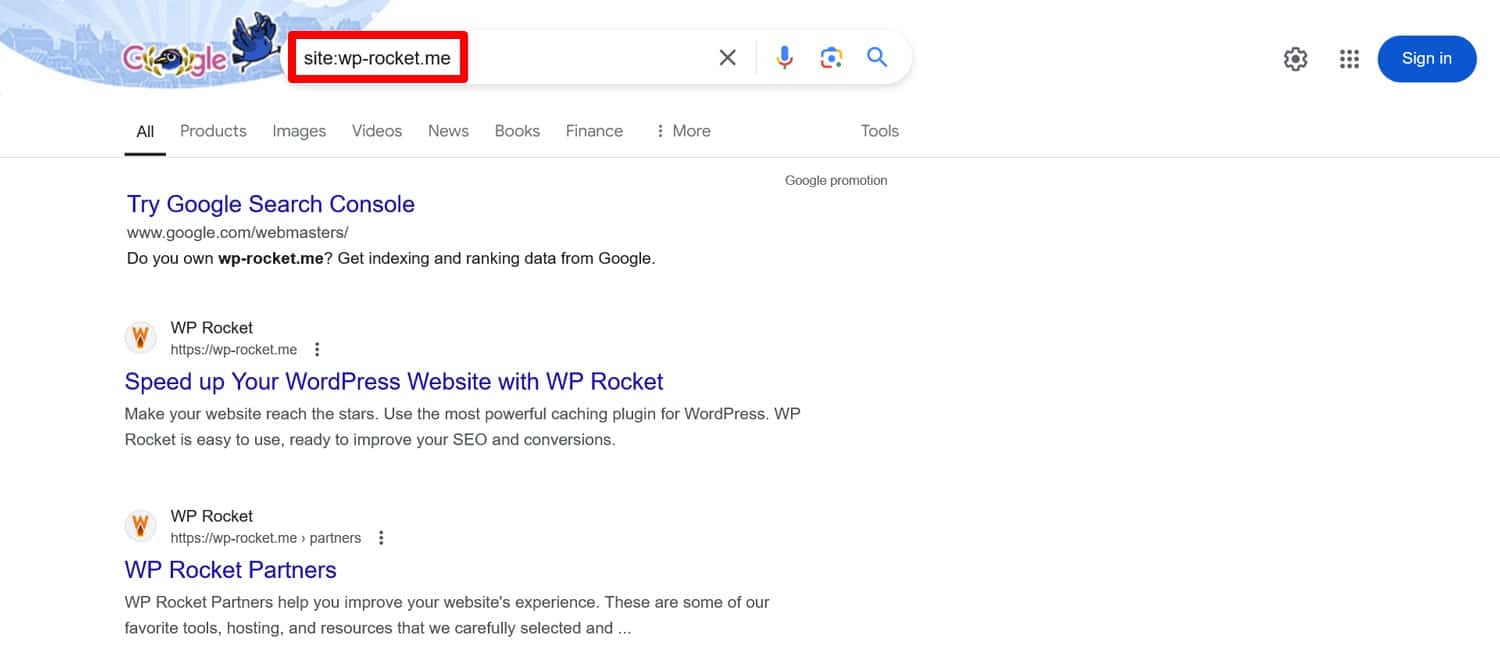
Task: Switch to the Finance tab
Action: point(593,131)
